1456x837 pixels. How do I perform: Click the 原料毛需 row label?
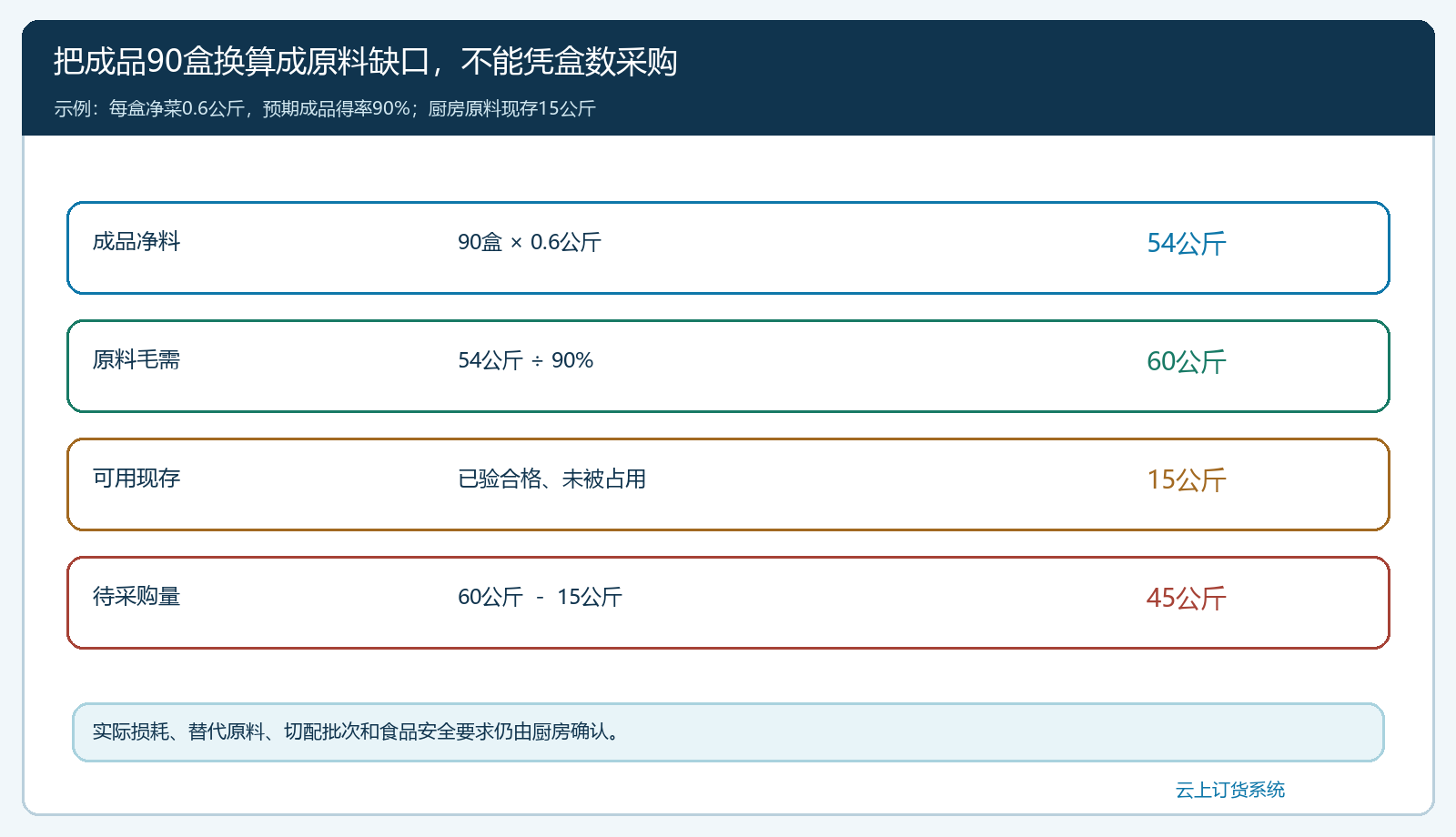pyautogui.click(x=136, y=360)
